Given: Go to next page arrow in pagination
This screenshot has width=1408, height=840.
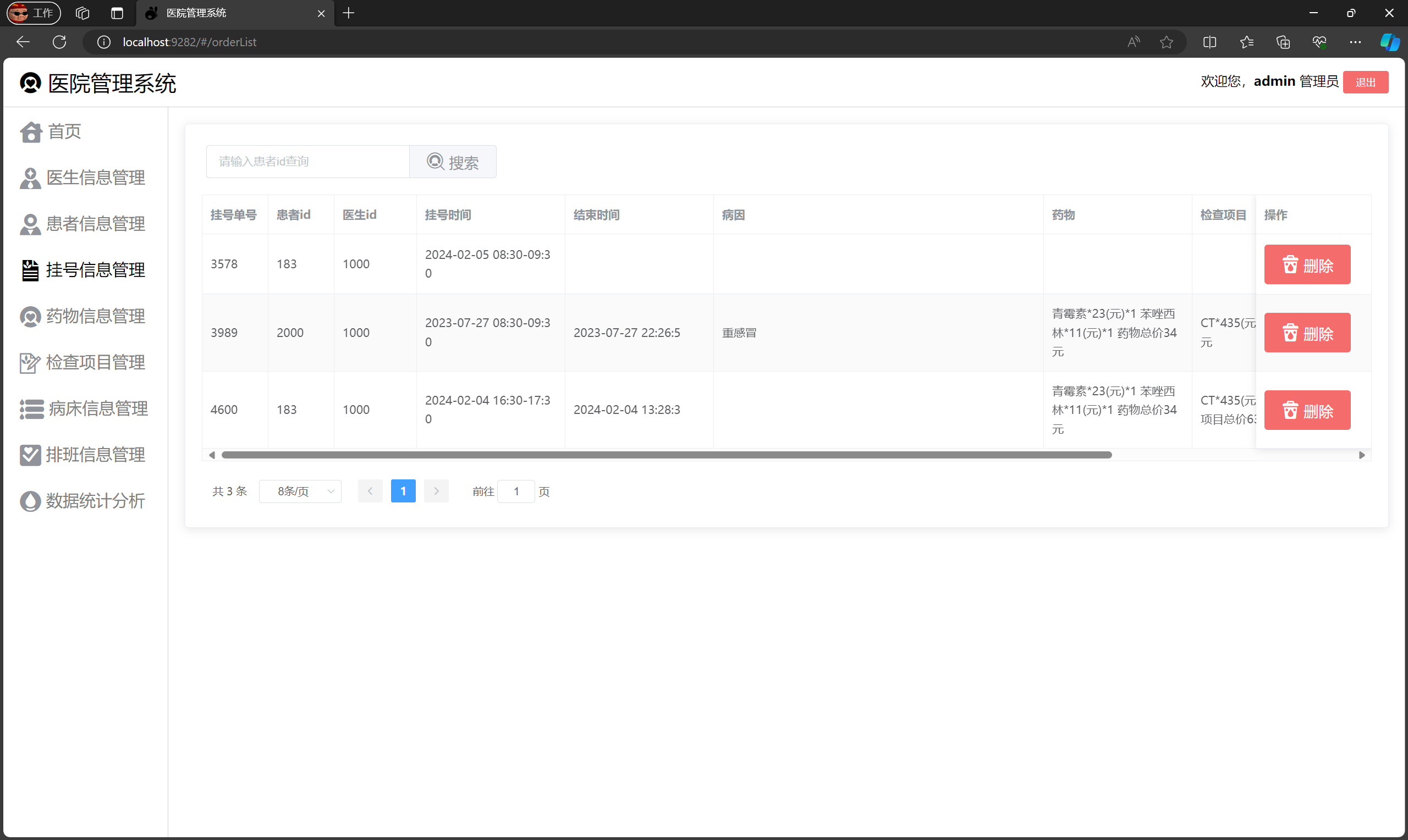Looking at the screenshot, I should click(x=436, y=491).
